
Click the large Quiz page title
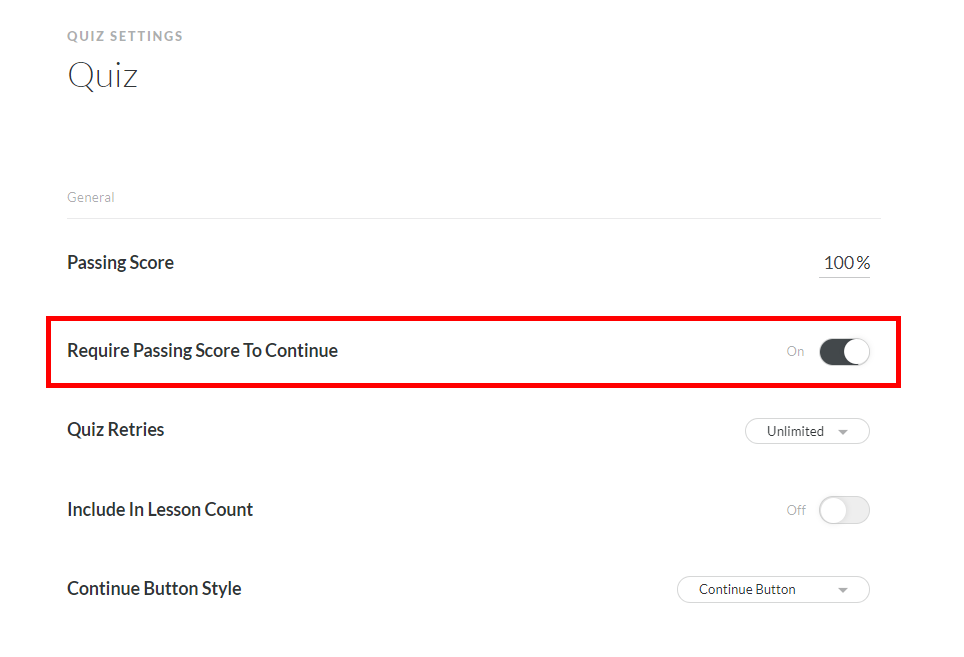point(102,76)
